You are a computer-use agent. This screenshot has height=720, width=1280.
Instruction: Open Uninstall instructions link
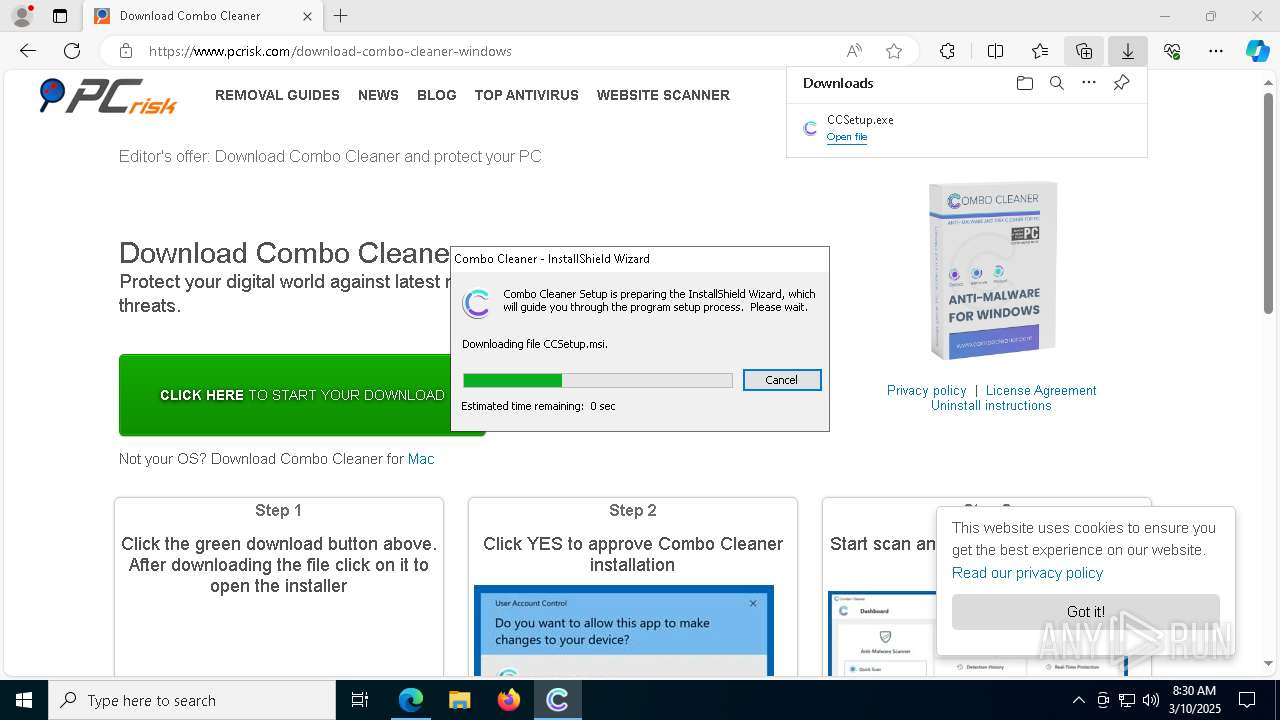click(x=991, y=405)
